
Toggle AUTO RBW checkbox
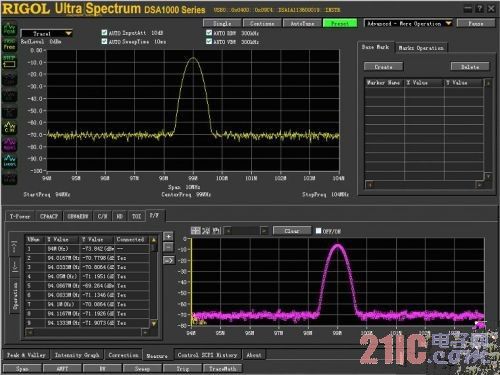point(209,33)
